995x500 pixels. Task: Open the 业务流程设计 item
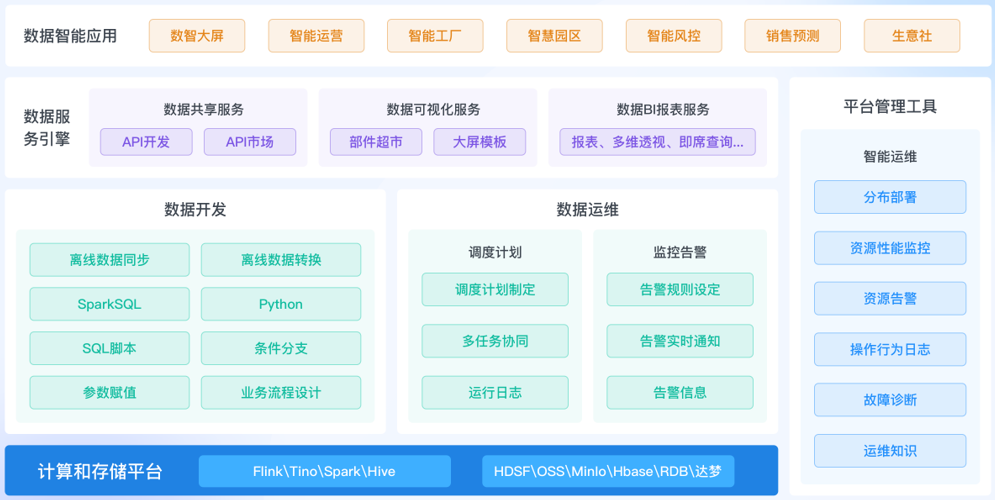click(x=281, y=393)
